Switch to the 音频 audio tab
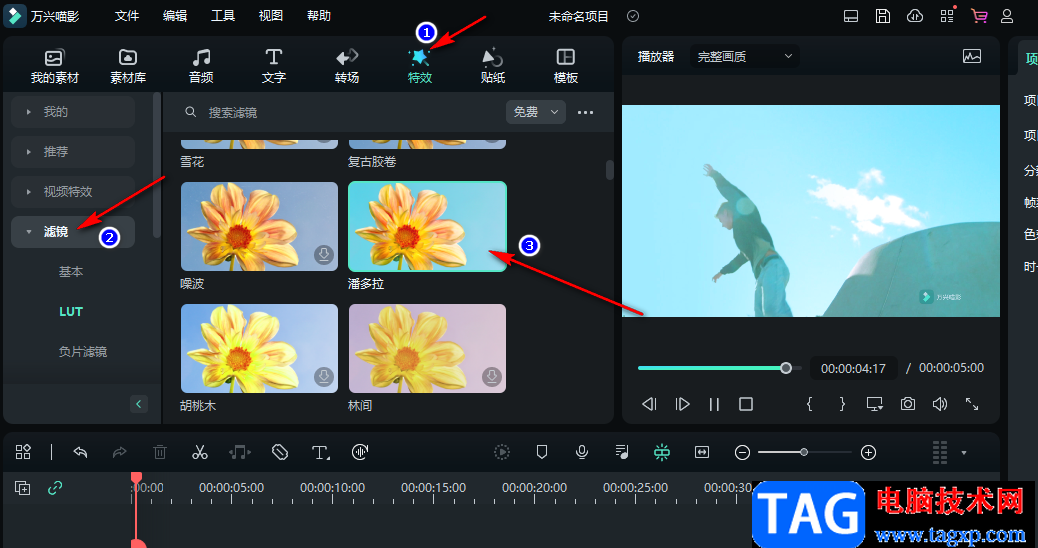 tap(201, 66)
